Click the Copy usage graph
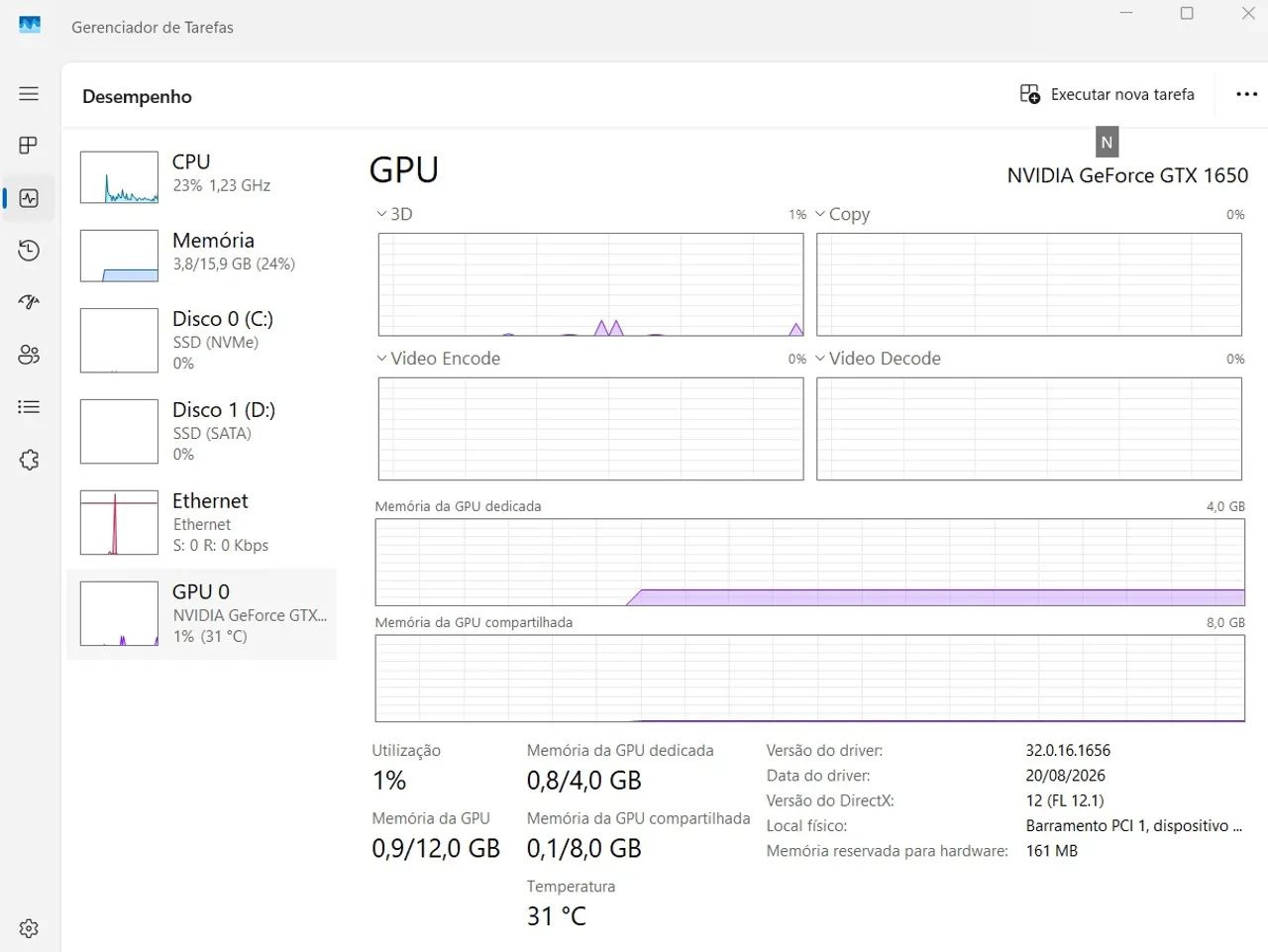Screen dimensions: 1268x952 tap(1029, 284)
